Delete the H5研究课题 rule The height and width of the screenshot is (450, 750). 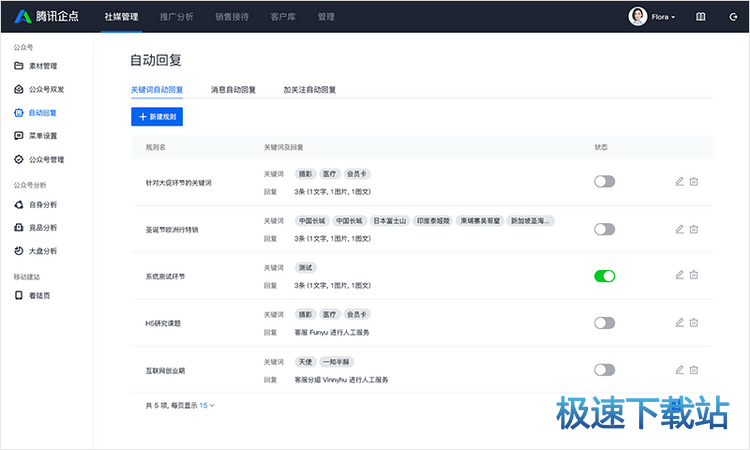coord(694,322)
